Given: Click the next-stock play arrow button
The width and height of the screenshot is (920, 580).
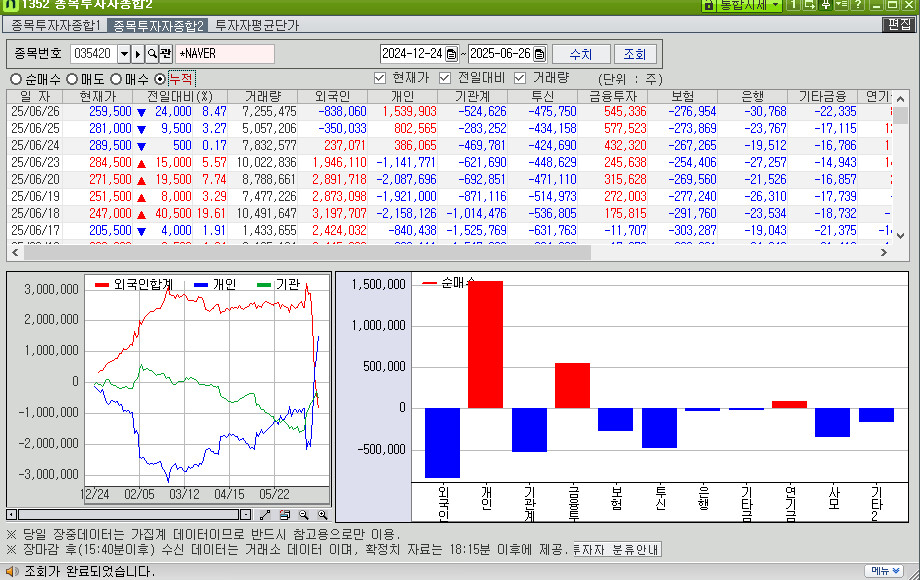Looking at the screenshot, I should click(x=138, y=53).
